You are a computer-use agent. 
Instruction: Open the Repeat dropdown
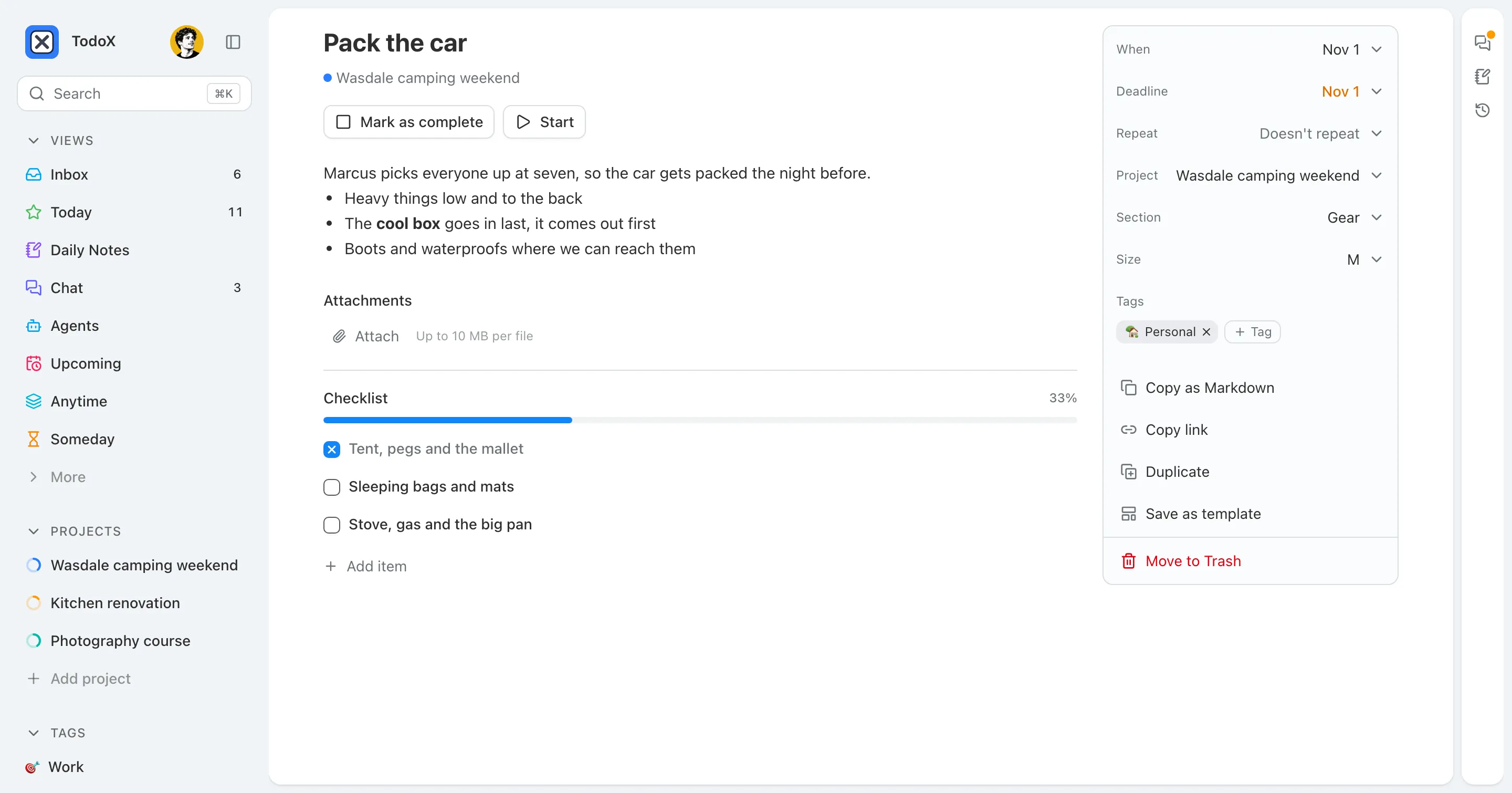click(1321, 134)
